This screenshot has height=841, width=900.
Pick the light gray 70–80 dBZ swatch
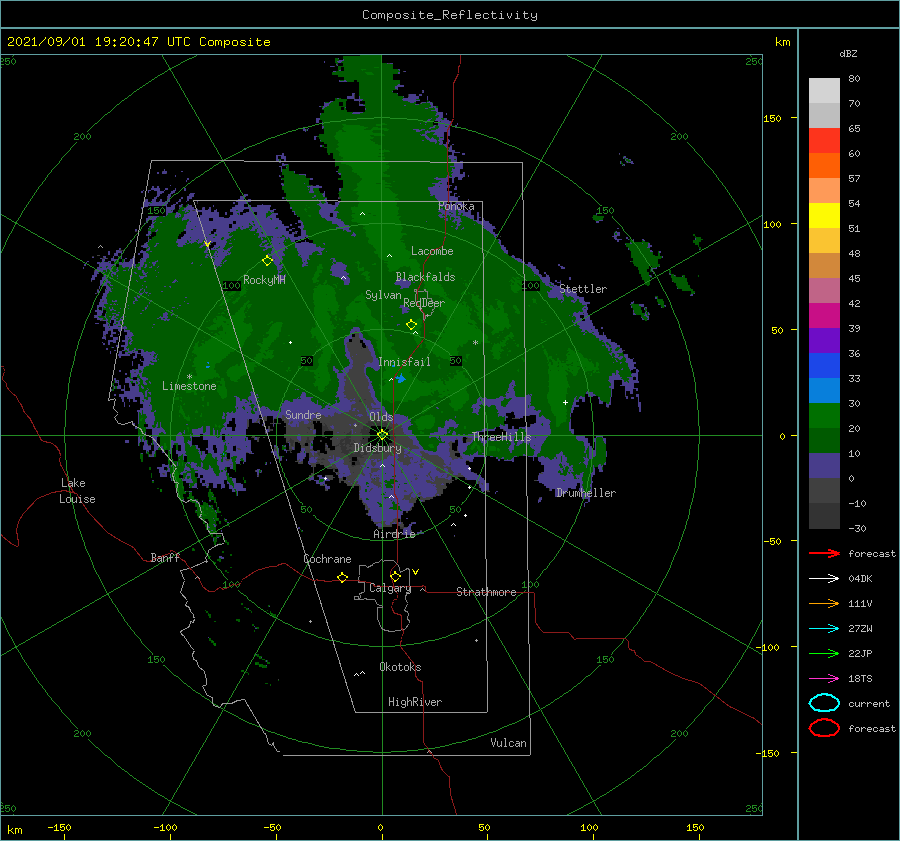point(824,91)
